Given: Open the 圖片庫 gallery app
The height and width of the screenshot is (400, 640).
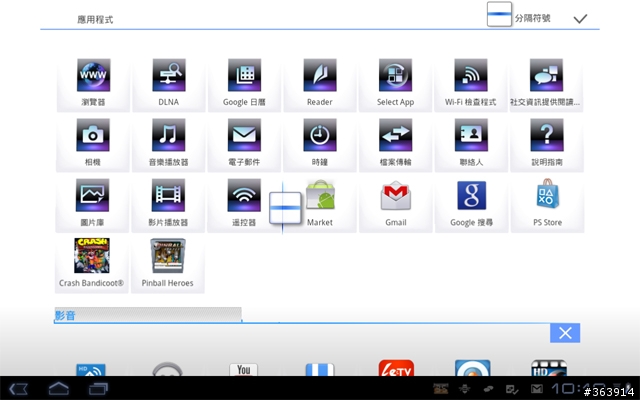Looking at the screenshot, I should coord(92,204).
